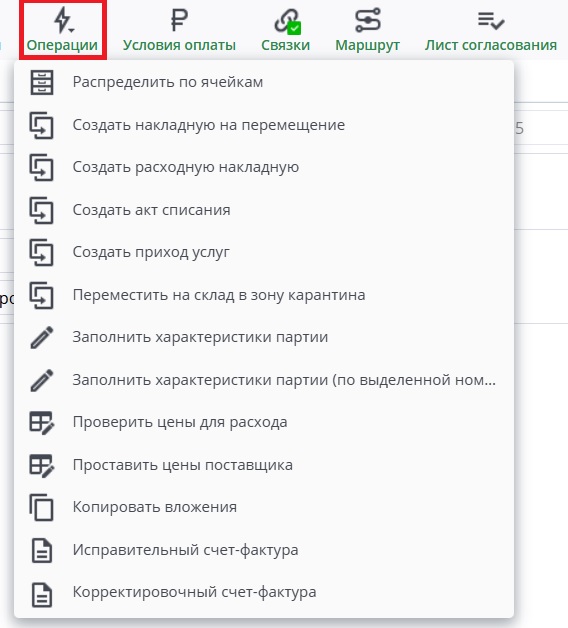The height and width of the screenshot is (628, 568).
Task: Click the copy icon beside Копировать вложения
Action: [x=41, y=507]
